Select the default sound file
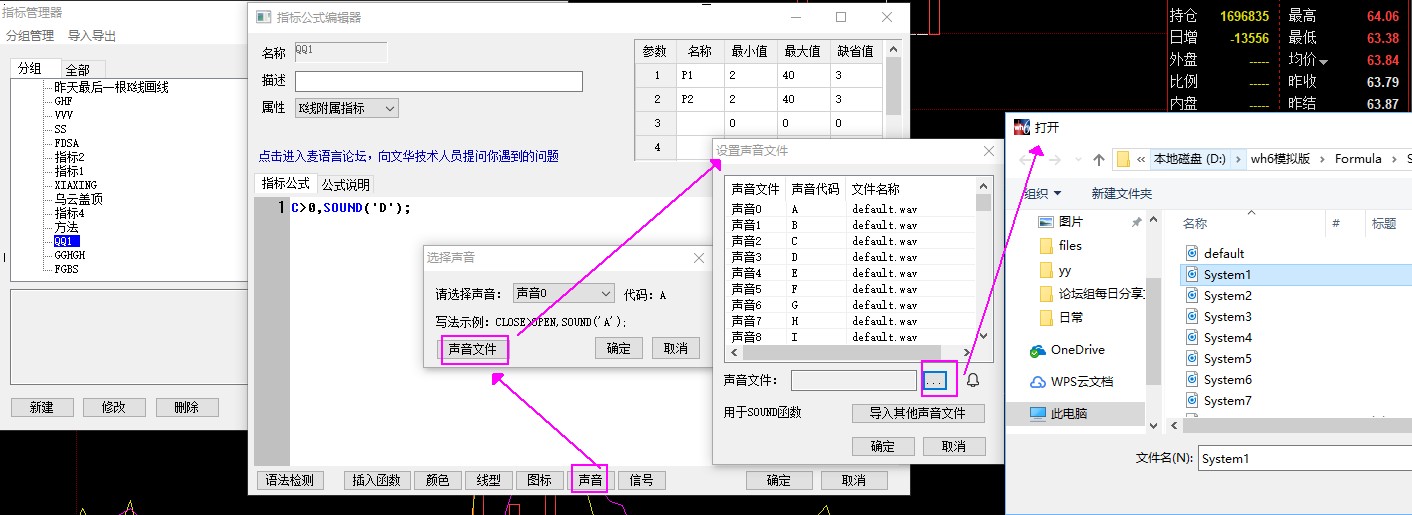The height and width of the screenshot is (515, 1412). pyautogui.click(x=1223, y=254)
